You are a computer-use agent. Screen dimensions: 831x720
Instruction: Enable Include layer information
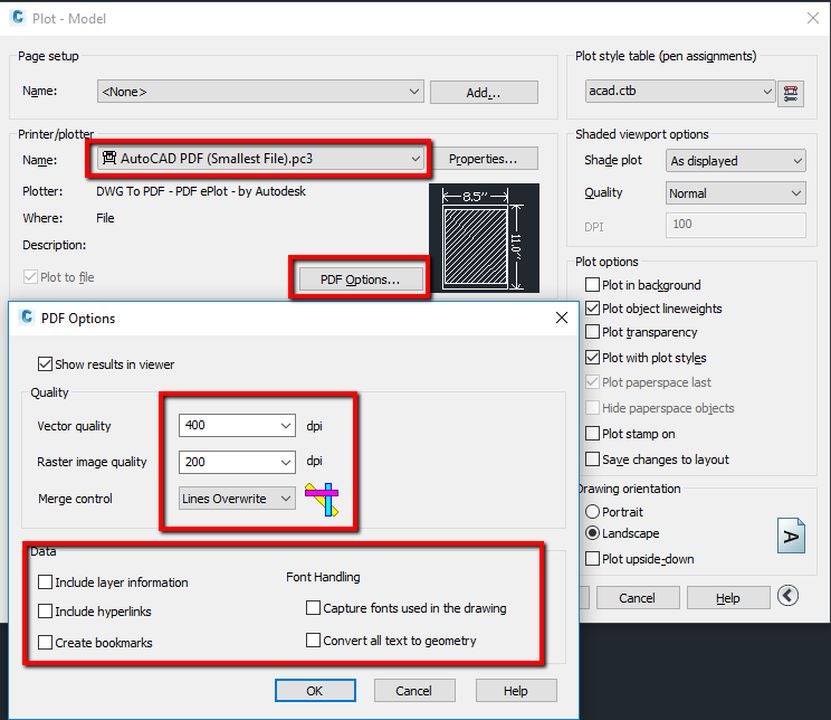coord(47,582)
